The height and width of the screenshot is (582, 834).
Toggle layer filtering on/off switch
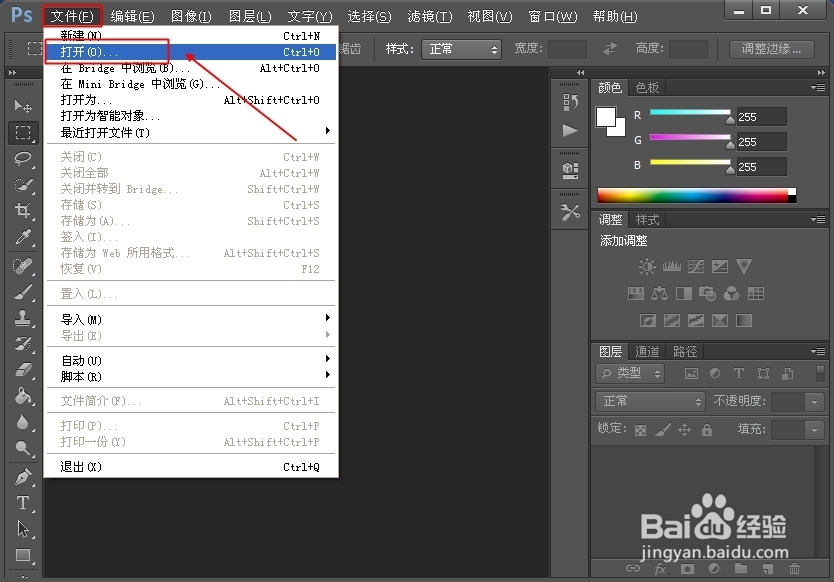pyautogui.click(x=820, y=373)
